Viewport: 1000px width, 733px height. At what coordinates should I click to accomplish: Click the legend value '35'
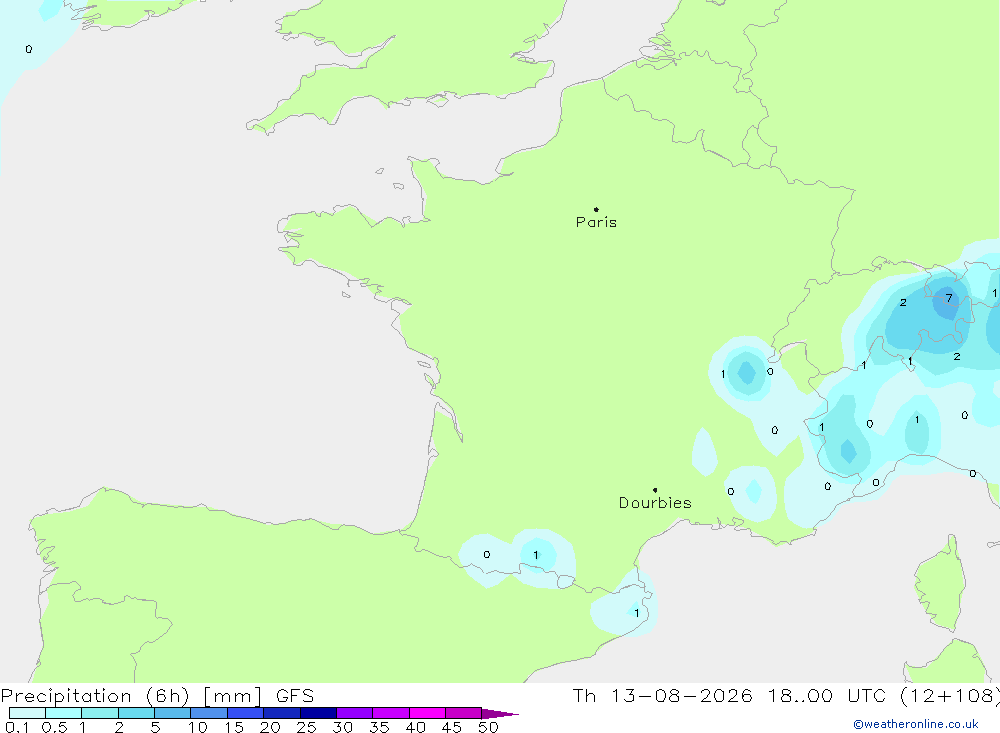379,727
